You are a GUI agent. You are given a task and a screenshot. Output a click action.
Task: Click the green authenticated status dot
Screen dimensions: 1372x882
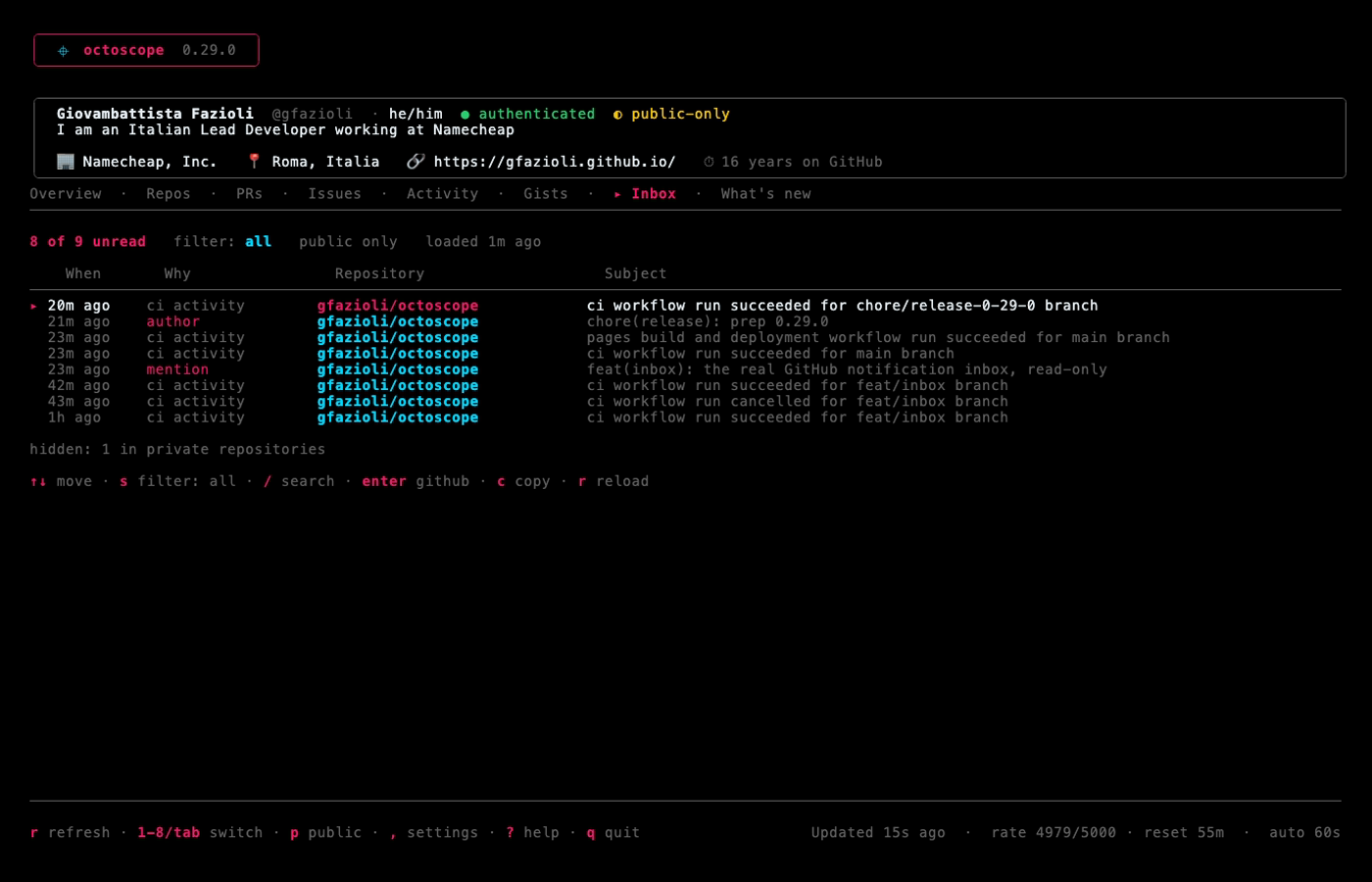[465, 115]
